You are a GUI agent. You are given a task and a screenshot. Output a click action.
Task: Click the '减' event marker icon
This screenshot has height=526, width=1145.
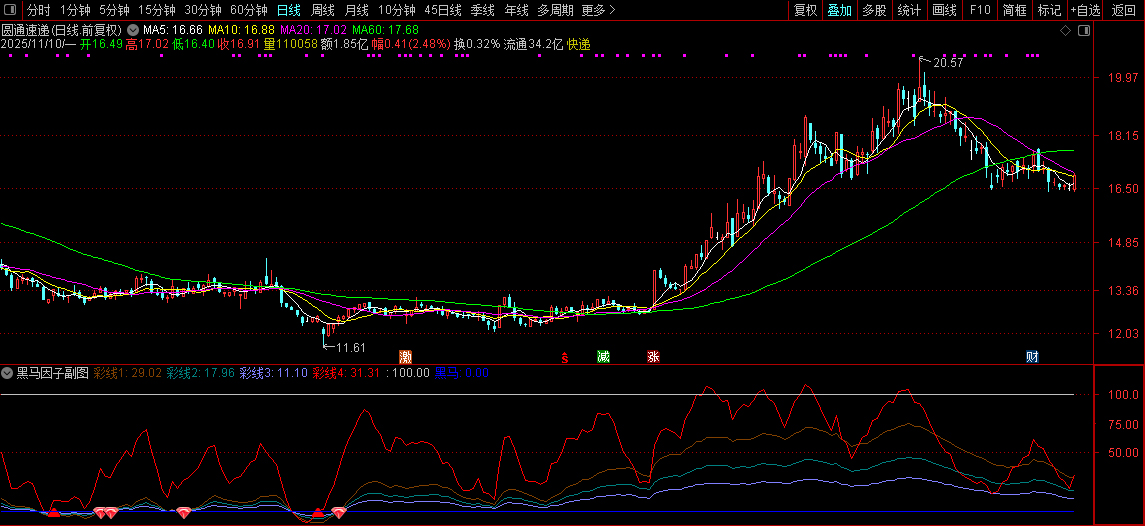[x=602, y=356]
